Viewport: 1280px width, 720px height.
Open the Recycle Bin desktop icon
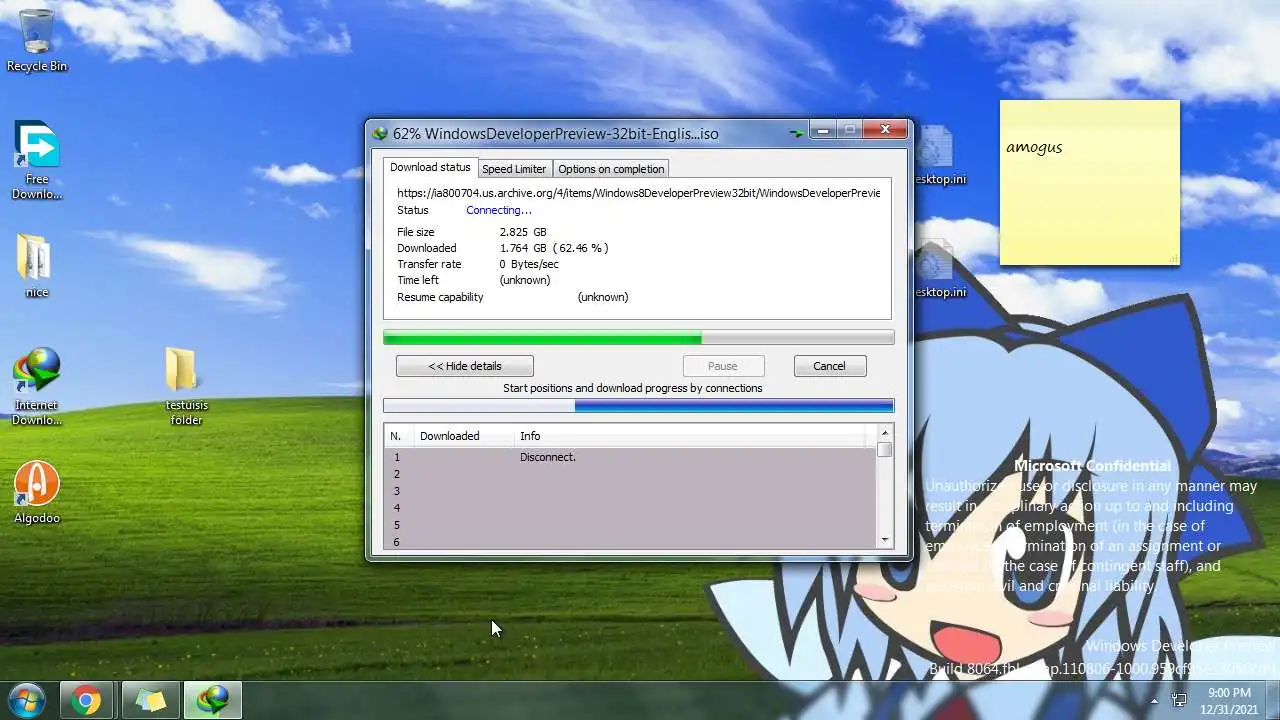click(37, 40)
